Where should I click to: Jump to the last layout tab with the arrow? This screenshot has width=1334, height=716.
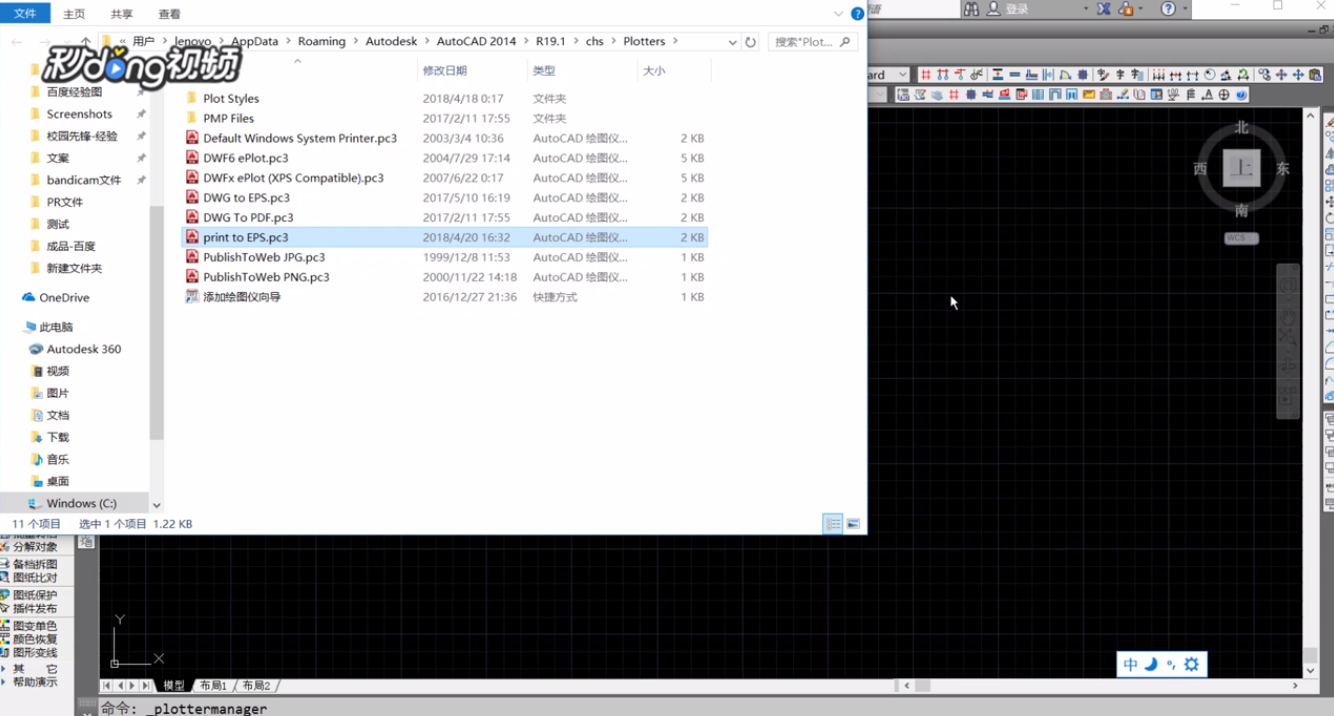tap(147, 686)
